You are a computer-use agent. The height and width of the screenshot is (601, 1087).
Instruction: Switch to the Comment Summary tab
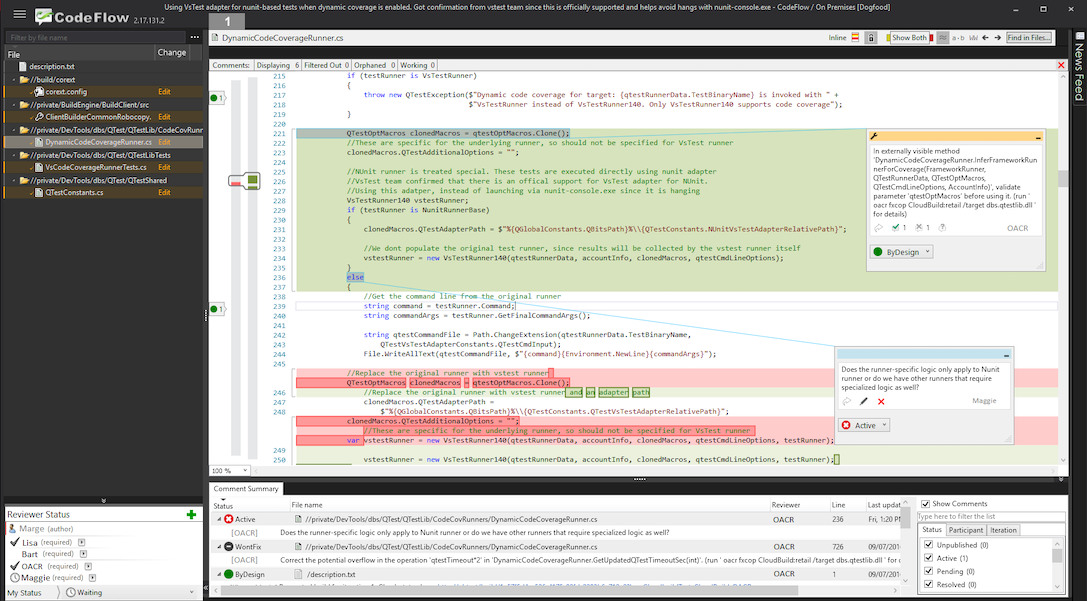tap(245, 489)
